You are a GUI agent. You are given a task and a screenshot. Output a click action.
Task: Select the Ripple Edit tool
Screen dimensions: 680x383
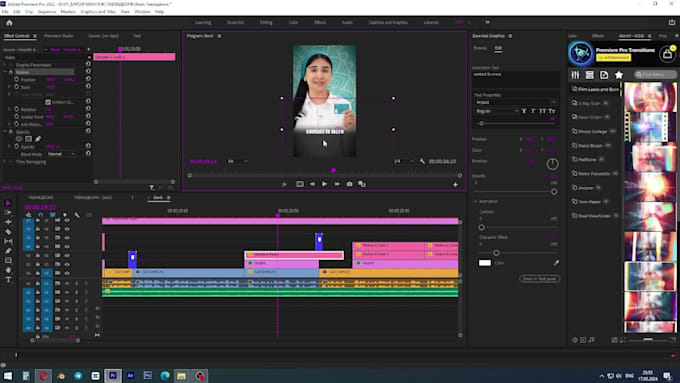click(8, 222)
